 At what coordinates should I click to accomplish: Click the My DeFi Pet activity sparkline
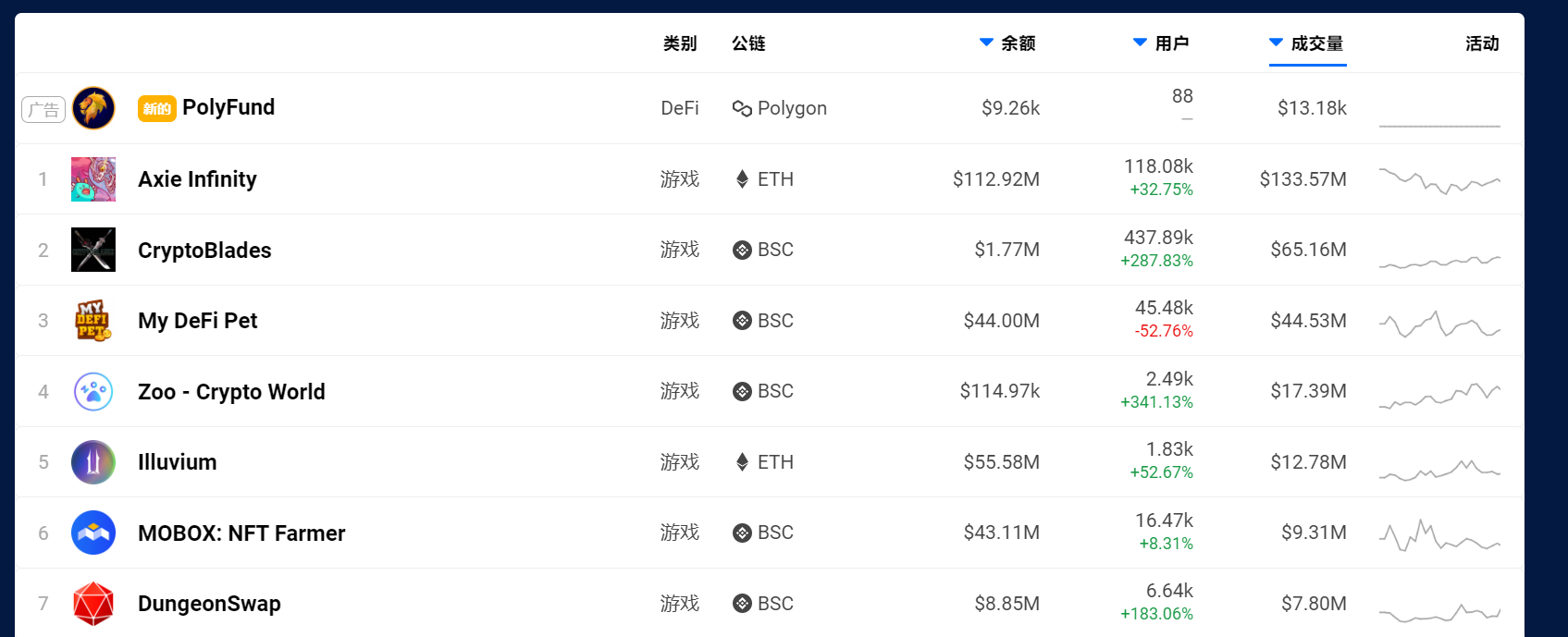point(1439,324)
